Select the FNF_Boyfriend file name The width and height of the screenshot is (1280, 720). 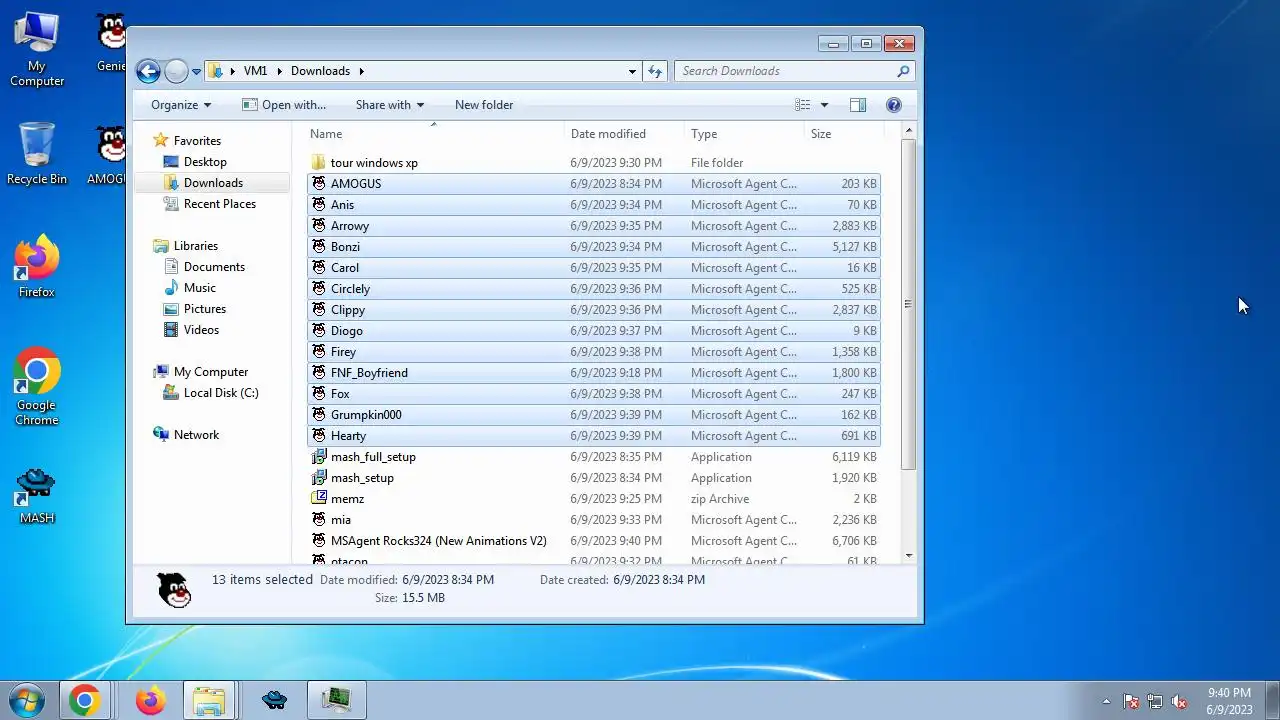369,373
